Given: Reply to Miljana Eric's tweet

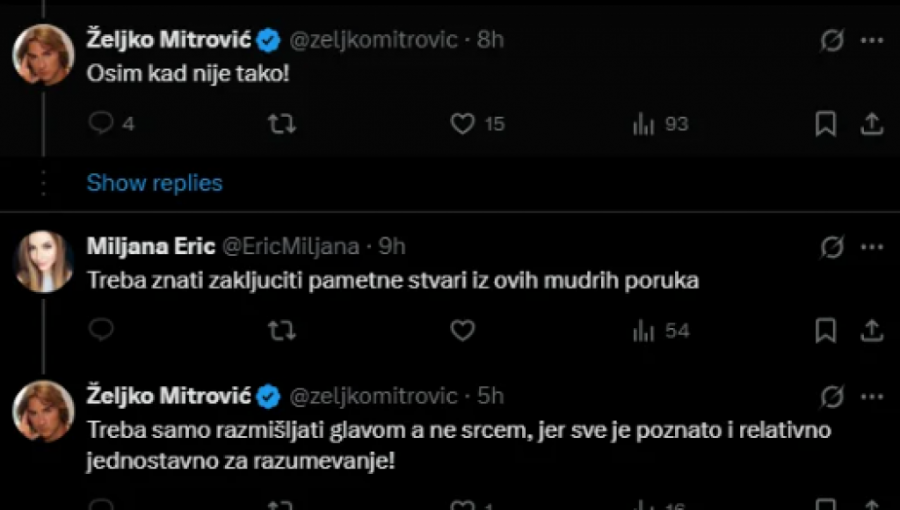Looking at the screenshot, I should pos(101,330).
